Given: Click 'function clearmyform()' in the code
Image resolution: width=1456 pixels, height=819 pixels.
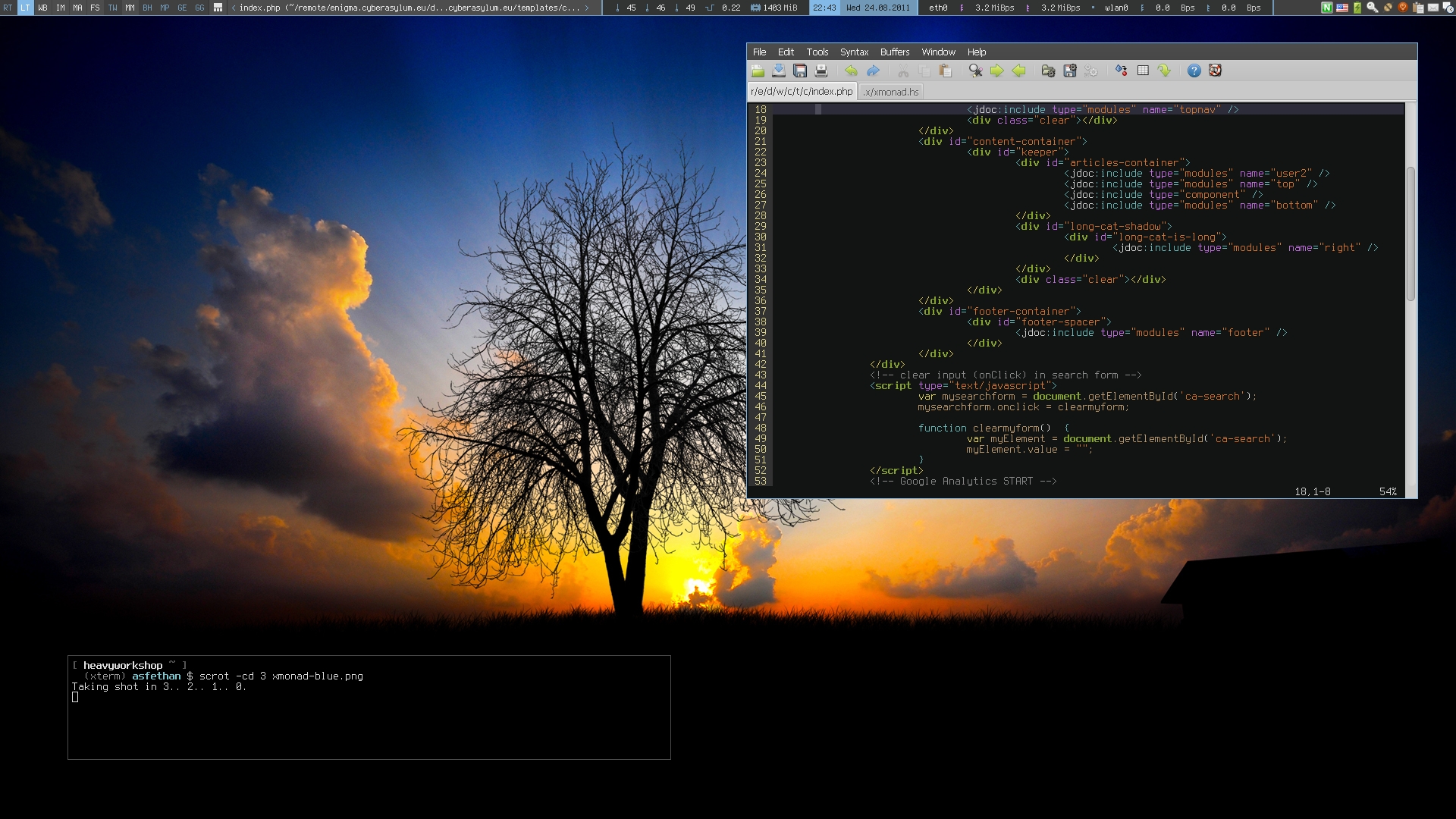Looking at the screenshot, I should [x=984, y=428].
